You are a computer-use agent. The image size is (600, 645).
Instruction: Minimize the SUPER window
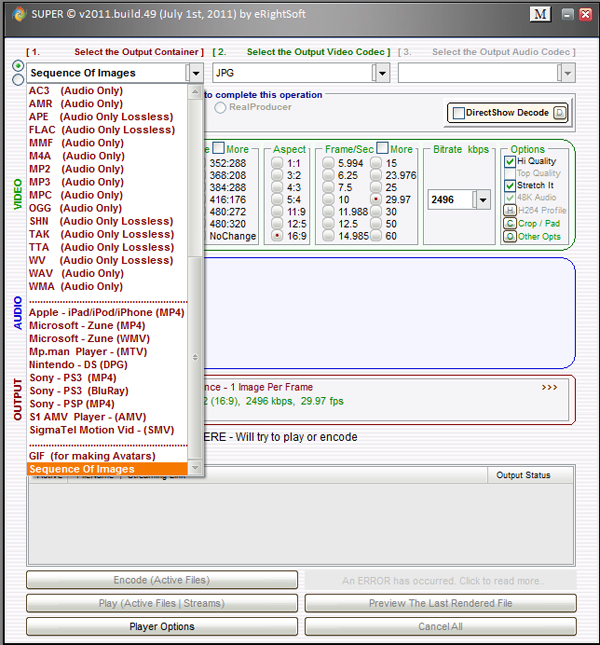click(568, 14)
